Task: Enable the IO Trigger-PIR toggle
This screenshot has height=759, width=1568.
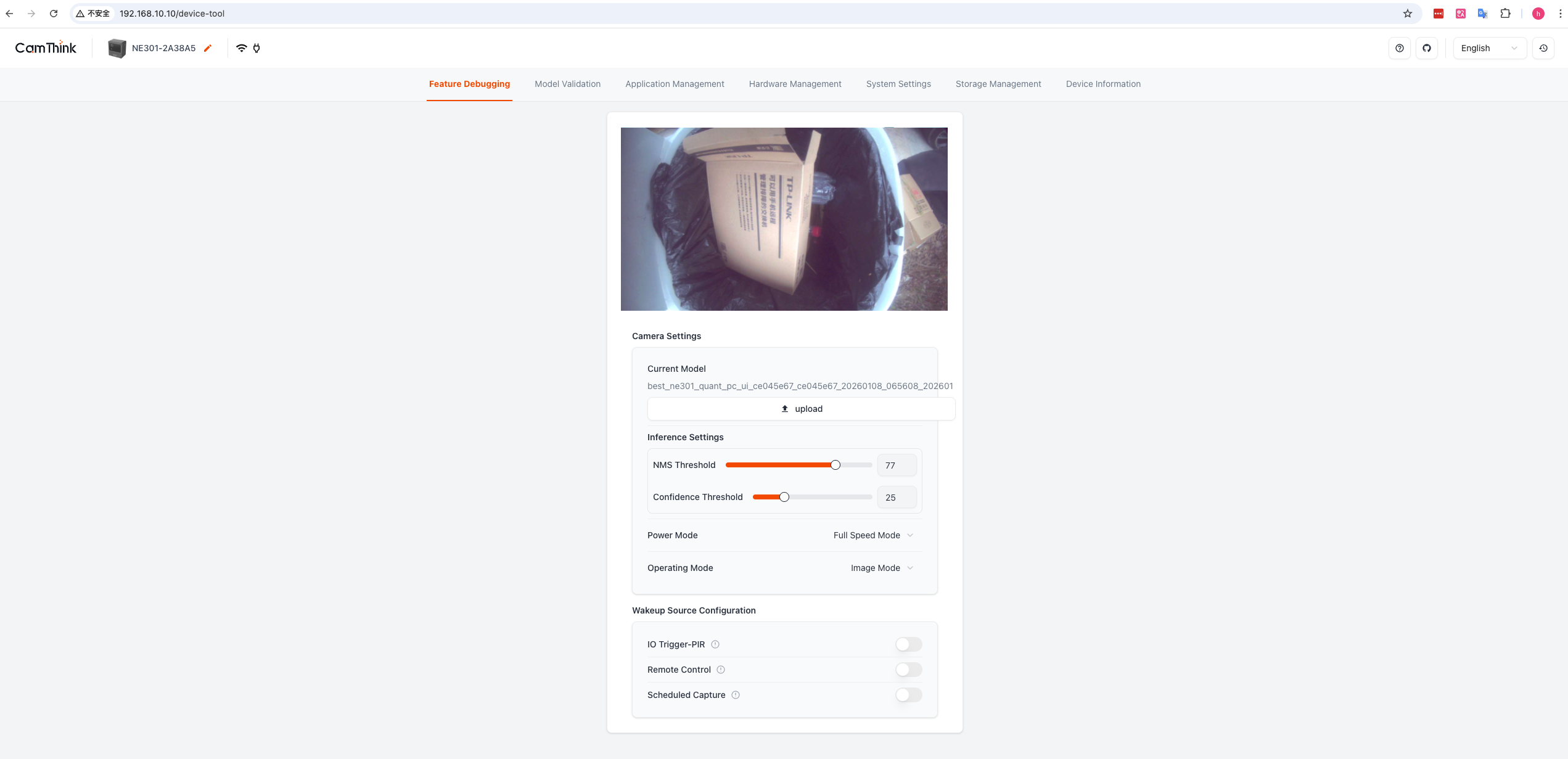Action: click(x=908, y=644)
